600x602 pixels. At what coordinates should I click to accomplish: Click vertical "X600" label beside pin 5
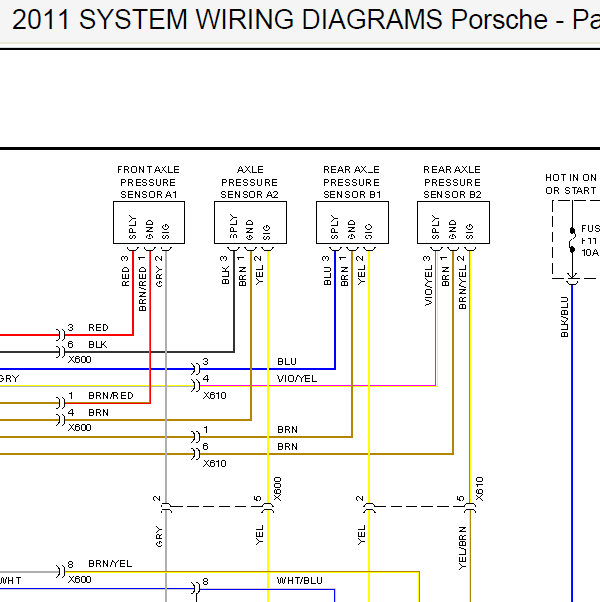pyautogui.click(x=278, y=489)
